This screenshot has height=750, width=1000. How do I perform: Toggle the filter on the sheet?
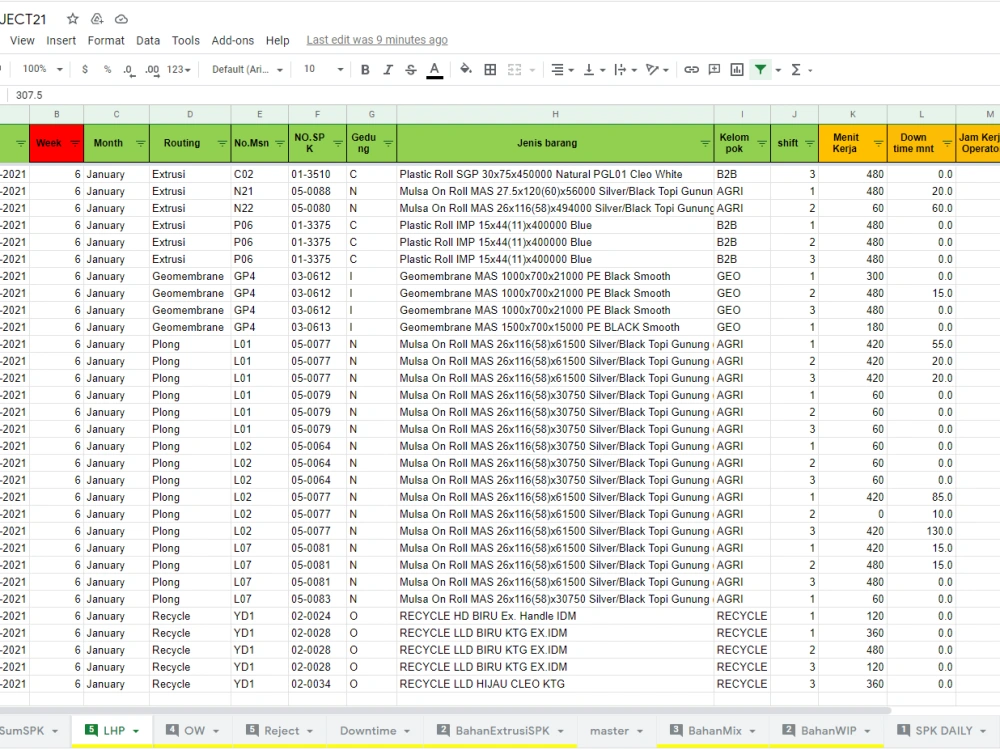pos(761,69)
